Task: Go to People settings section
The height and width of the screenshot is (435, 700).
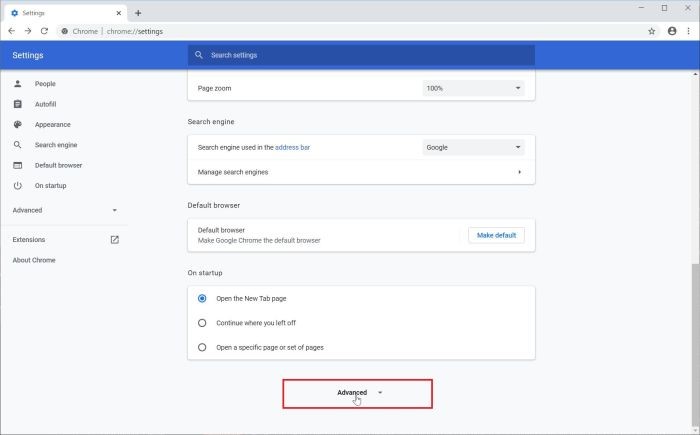Action: [45, 84]
